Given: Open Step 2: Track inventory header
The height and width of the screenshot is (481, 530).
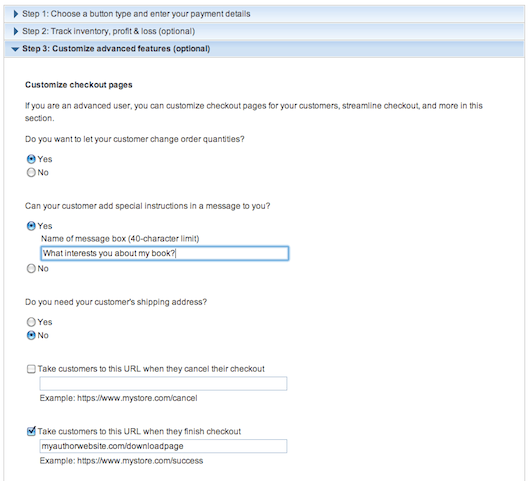Looking at the screenshot, I should 264,31.
